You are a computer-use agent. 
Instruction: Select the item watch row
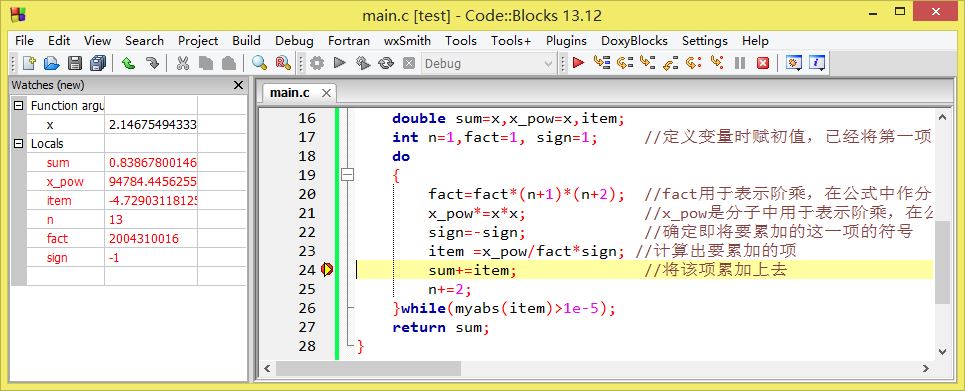128,201
